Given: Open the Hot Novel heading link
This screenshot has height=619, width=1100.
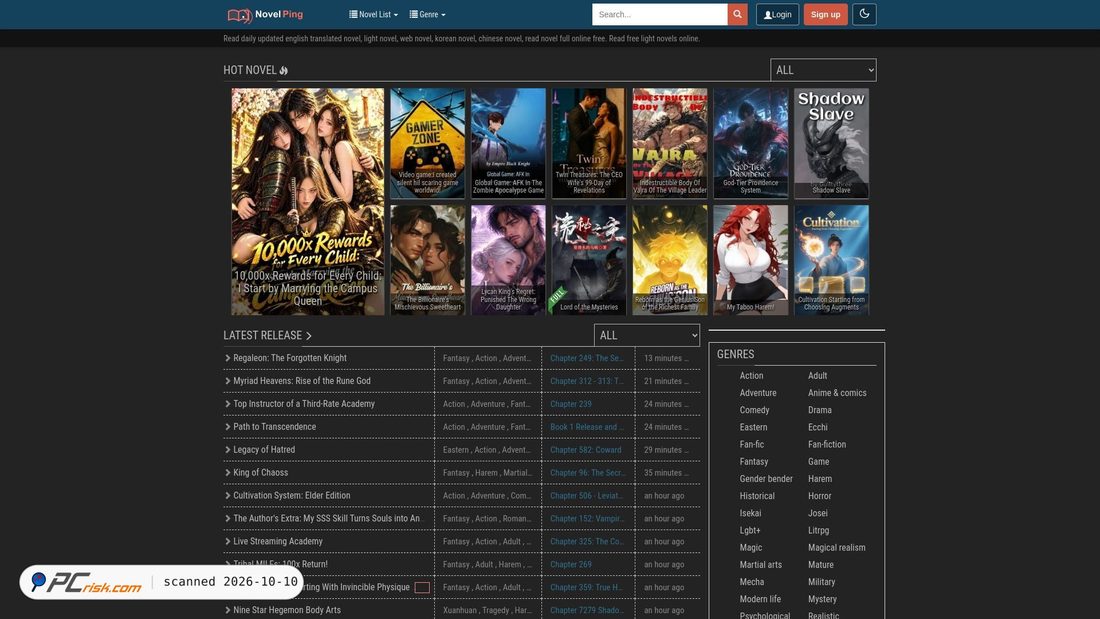Looking at the screenshot, I should click(255, 70).
